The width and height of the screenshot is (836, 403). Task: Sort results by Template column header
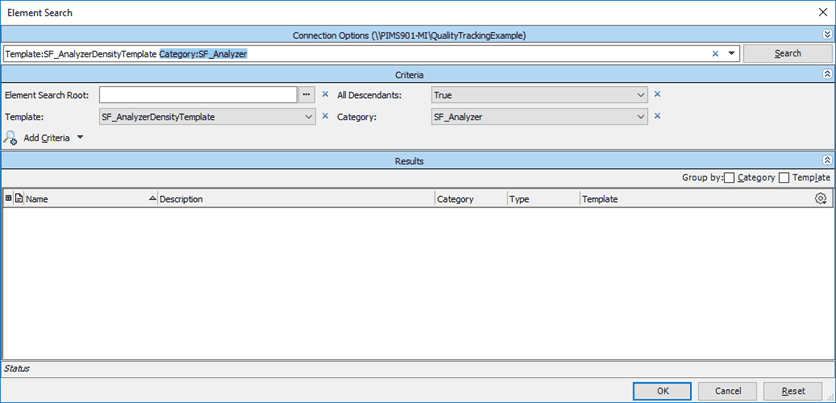click(x=696, y=199)
